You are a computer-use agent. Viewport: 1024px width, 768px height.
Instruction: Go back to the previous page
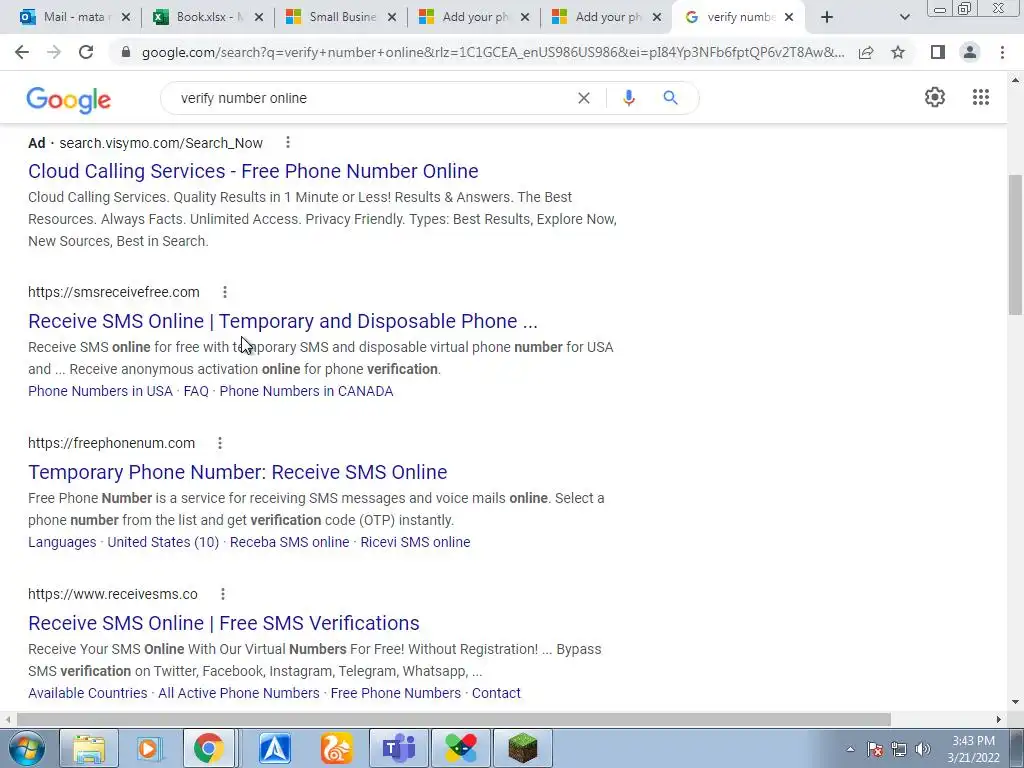tap(22, 52)
